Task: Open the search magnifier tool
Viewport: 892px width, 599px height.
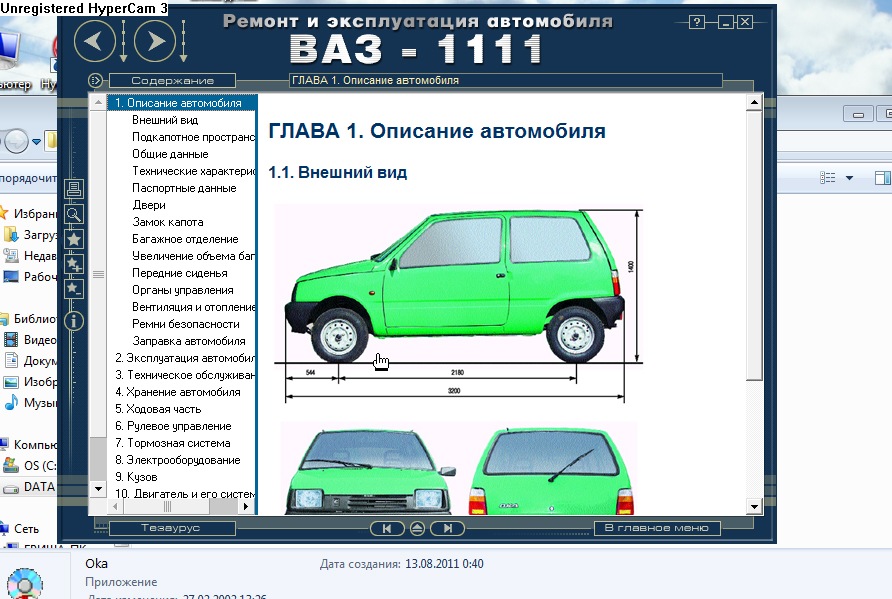Action: pos(74,214)
